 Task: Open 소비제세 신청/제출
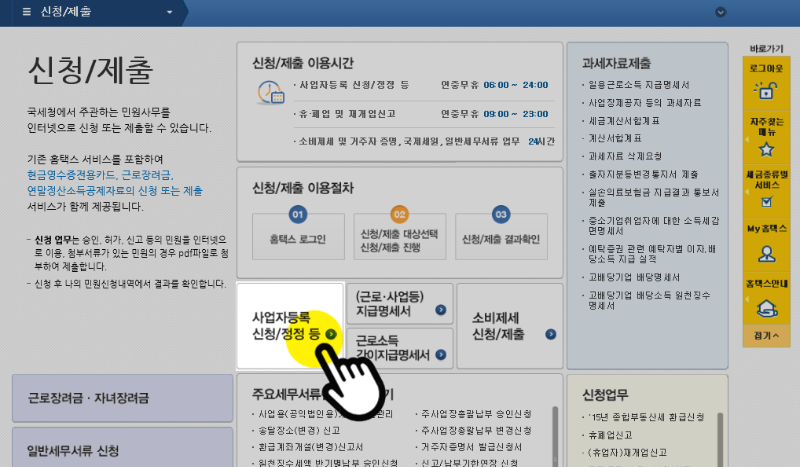coord(510,326)
